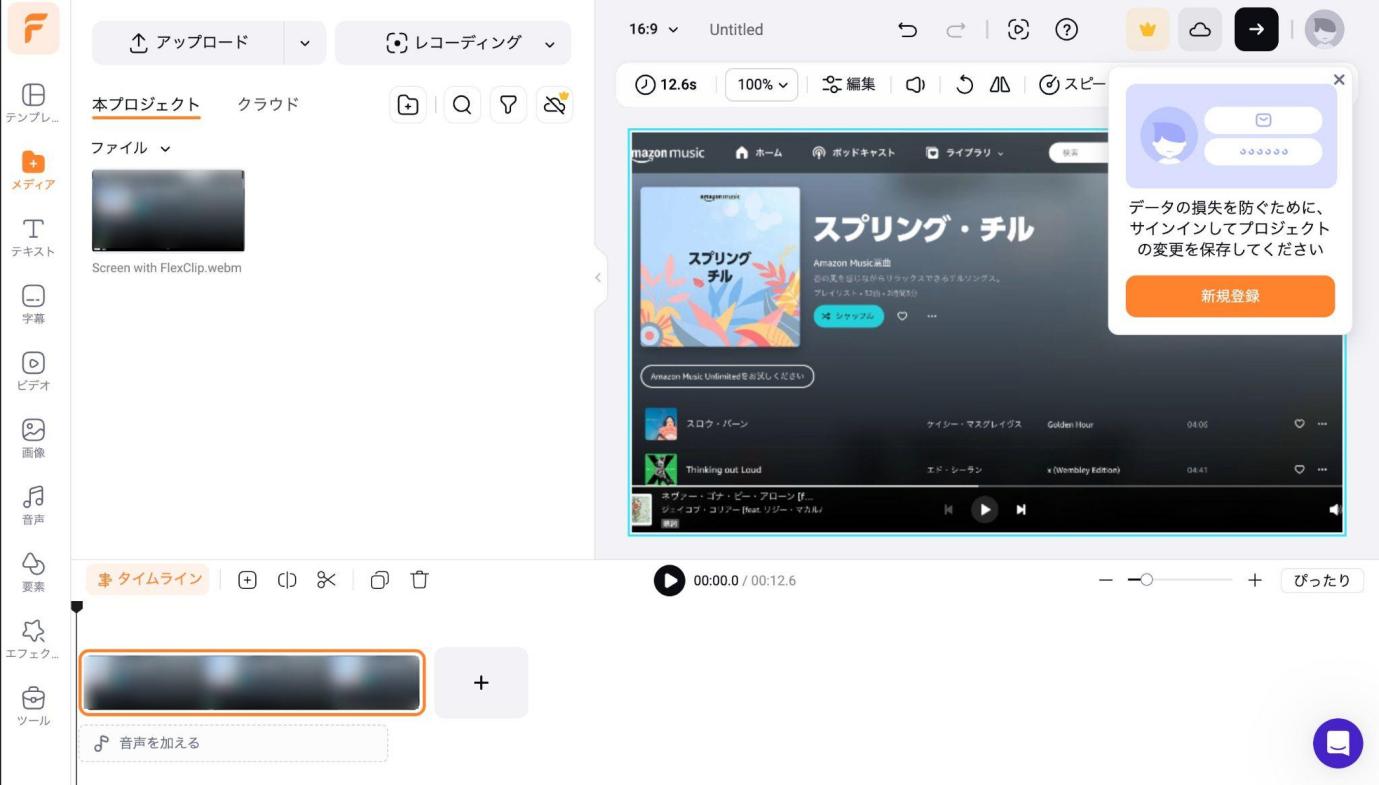Play the timeline preview
The image size is (1379, 785).
pos(669,580)
